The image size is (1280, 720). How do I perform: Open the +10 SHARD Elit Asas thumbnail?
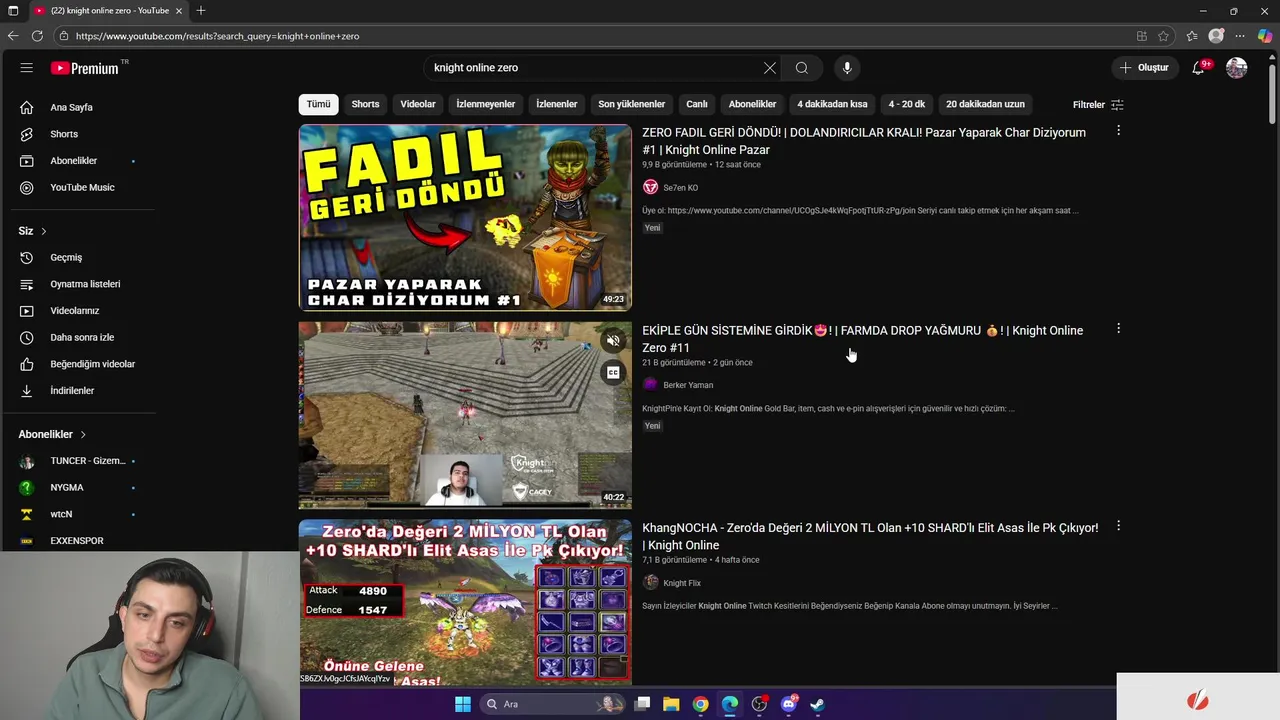[465, 602]
